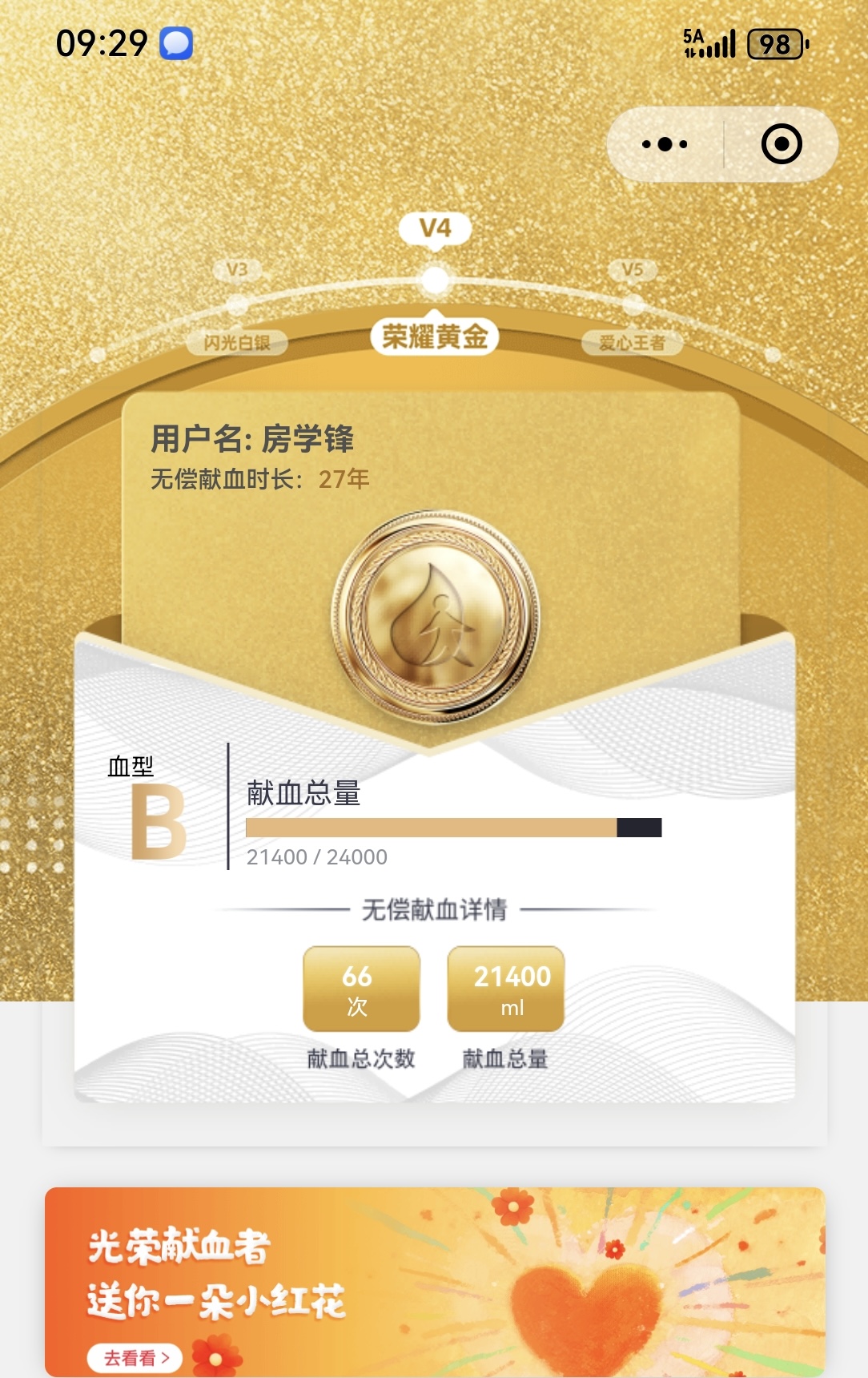The height and width of the screenshot is (1378, 868).
Task: Tap the 献血总量 progress bar
Action: pos(454,828)
